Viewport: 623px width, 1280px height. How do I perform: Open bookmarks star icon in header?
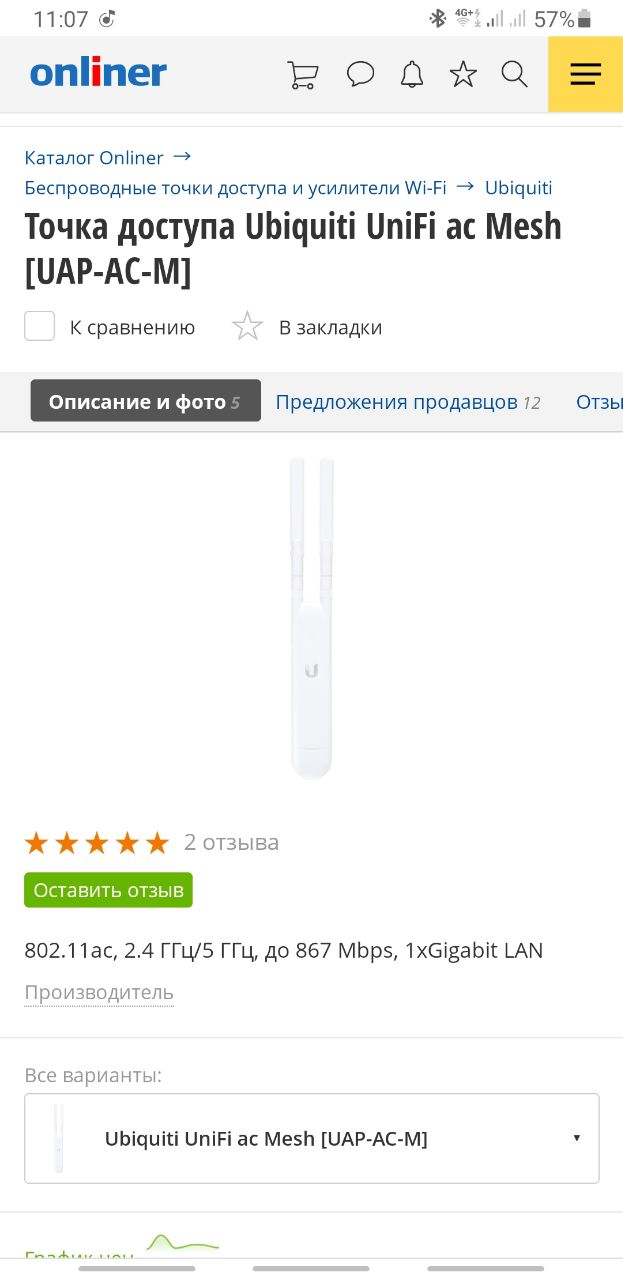coord(463,74)
